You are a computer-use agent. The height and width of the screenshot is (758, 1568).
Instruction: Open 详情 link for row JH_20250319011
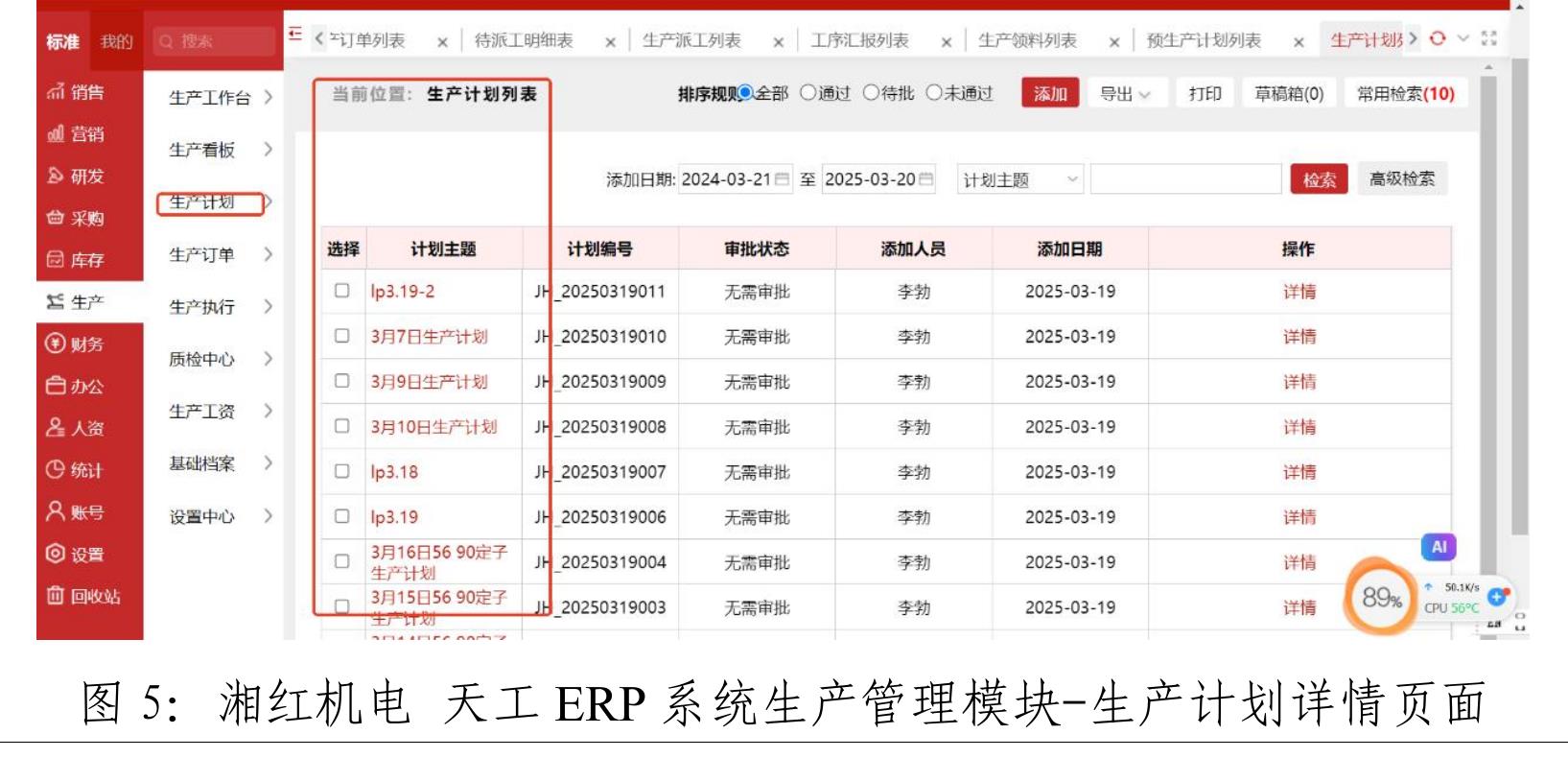pyautogui.click(x=1299, y=292)
